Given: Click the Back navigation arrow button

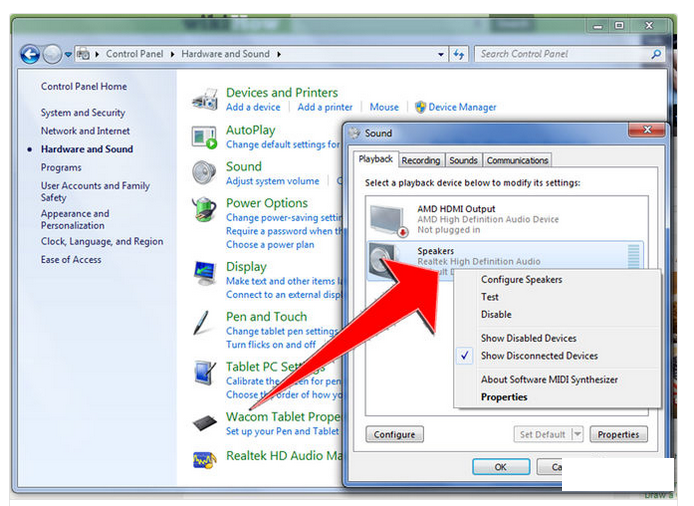Looking at the screenshot, I should 29,54.
